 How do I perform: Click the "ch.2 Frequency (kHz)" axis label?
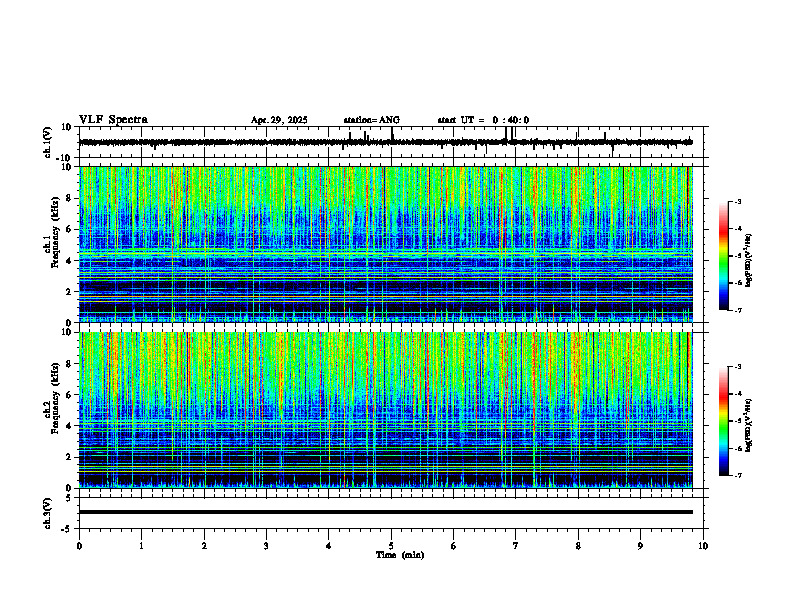pyautogui.click(x=51, y=397)
